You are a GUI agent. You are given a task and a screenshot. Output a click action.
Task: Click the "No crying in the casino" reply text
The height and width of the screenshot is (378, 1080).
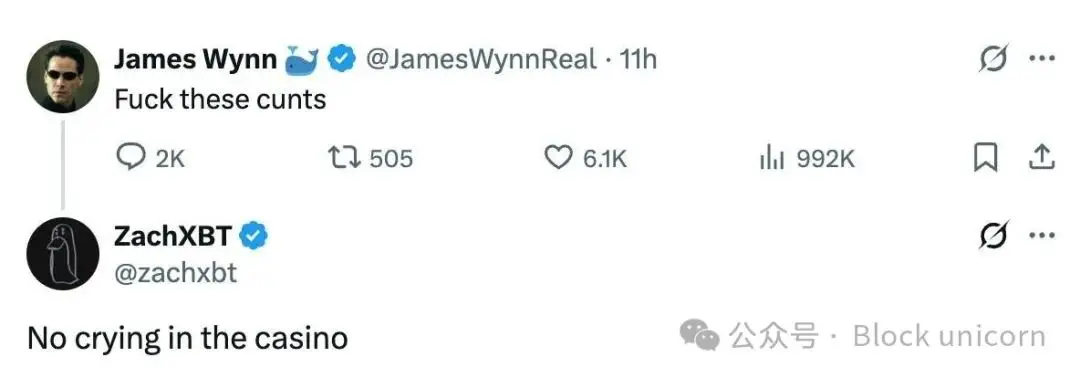click(187, 338)
